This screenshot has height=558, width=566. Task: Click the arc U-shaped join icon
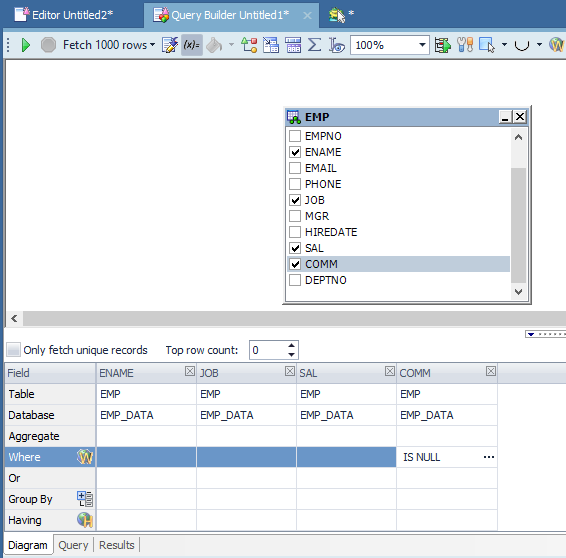click(x=522, y=45)
